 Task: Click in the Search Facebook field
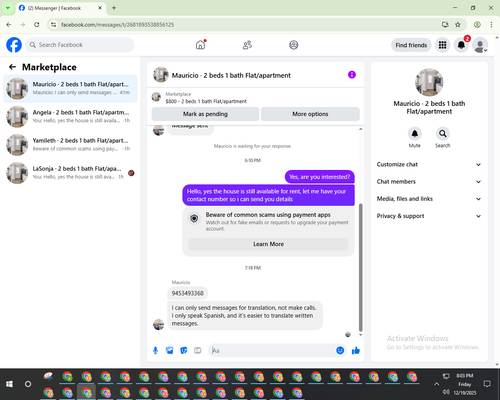pos(80,45)
